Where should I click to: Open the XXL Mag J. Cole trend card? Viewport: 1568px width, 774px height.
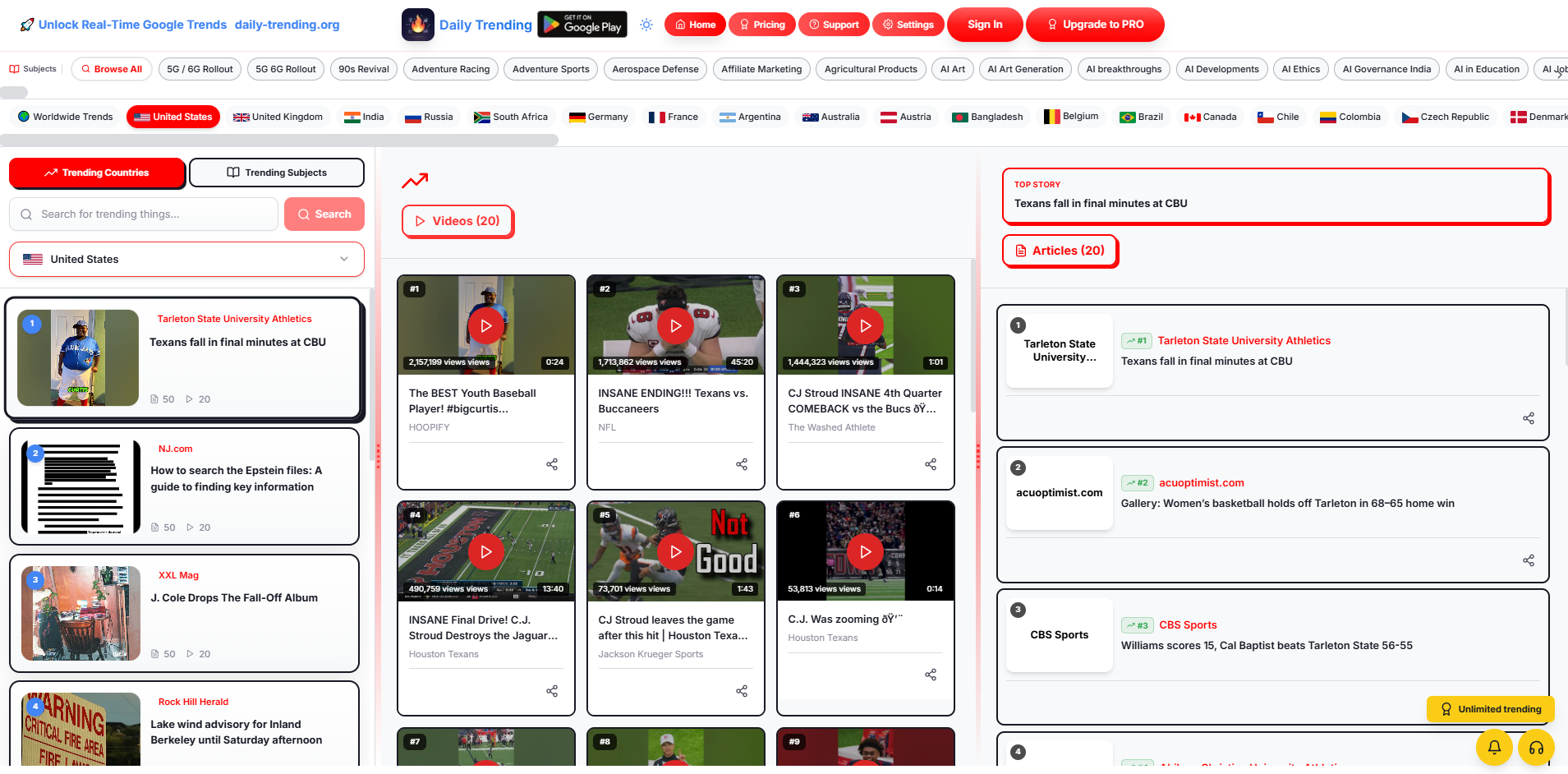(x=185, y=613)
